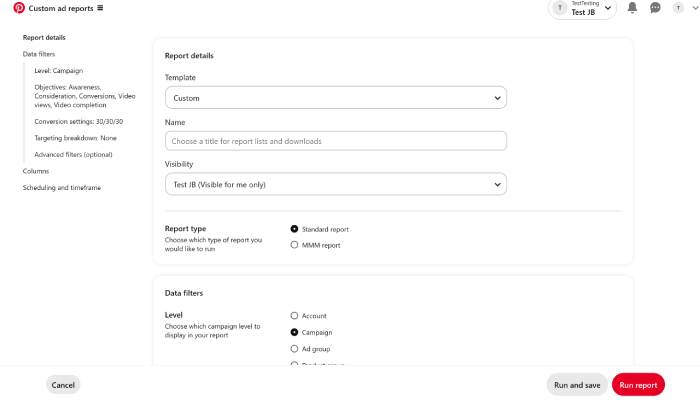Open the notifications bell

click(632, 8)
